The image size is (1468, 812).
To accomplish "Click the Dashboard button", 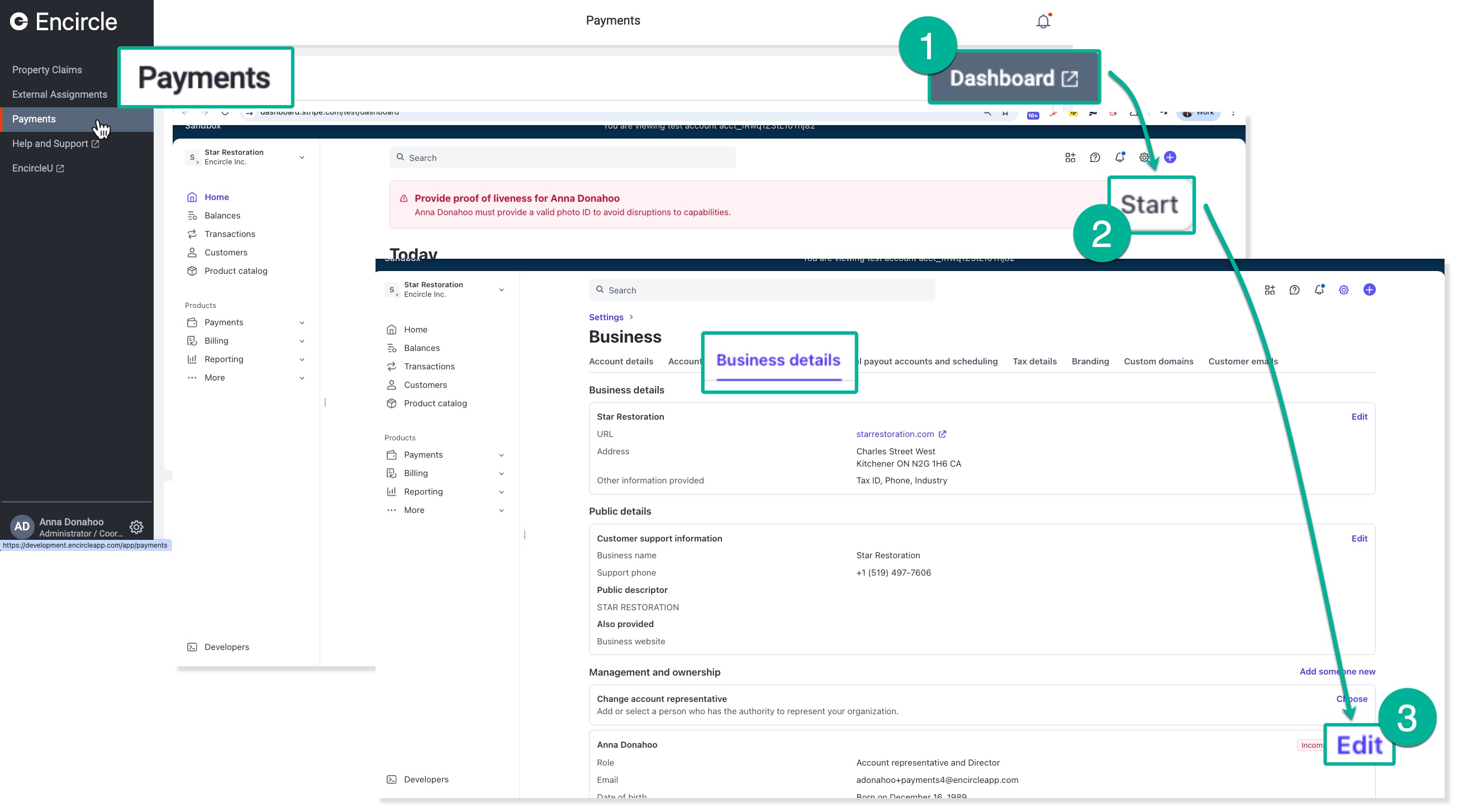I will click(x=1013, y=78).
